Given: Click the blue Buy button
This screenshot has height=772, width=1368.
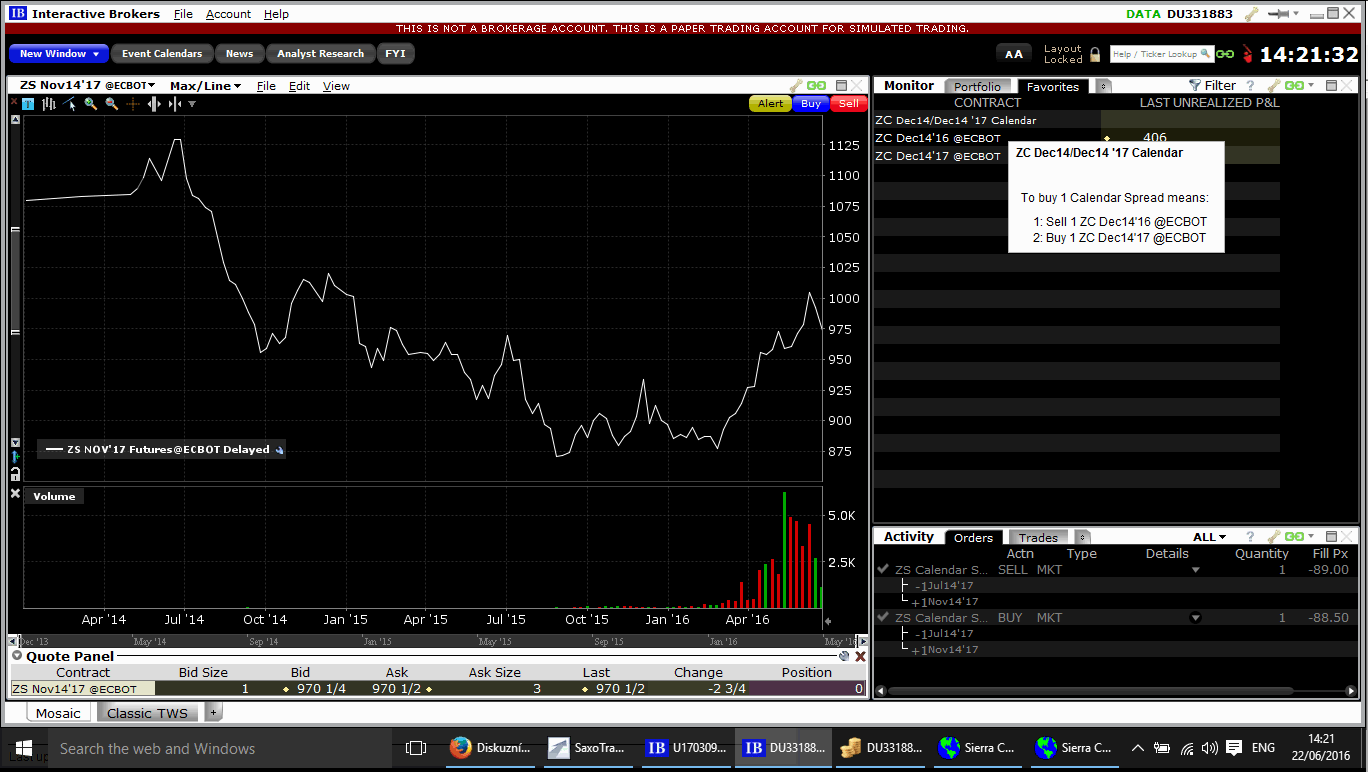Looking at the screenshot, I should pyautogui.click(x=811, y=104).
